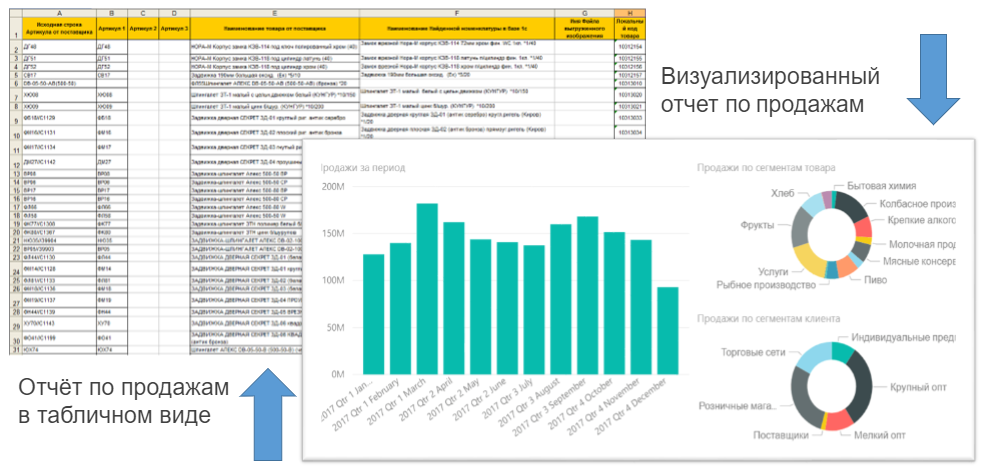Image resolution: width=983 pixels, height=467 pixels.
Task: Select the 2017 Qtr 4 December bar
Action: [x=668, y=330]
